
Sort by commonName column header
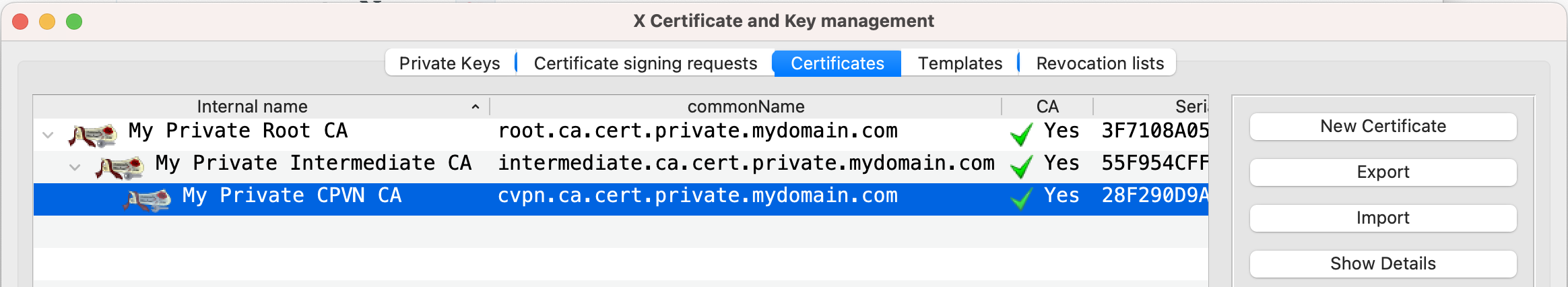click(746, 106)
